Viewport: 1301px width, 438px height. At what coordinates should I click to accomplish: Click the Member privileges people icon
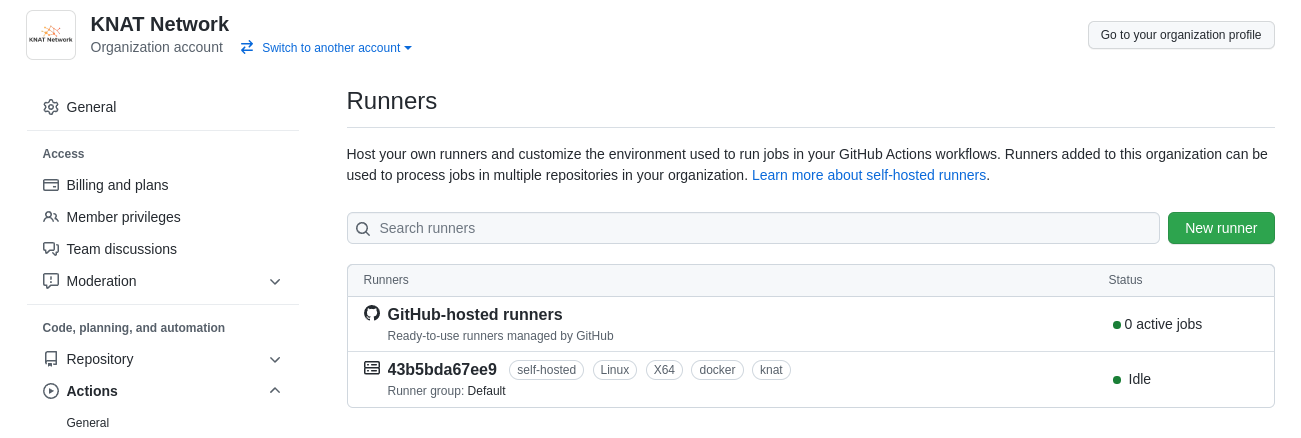tap(51, 217)
